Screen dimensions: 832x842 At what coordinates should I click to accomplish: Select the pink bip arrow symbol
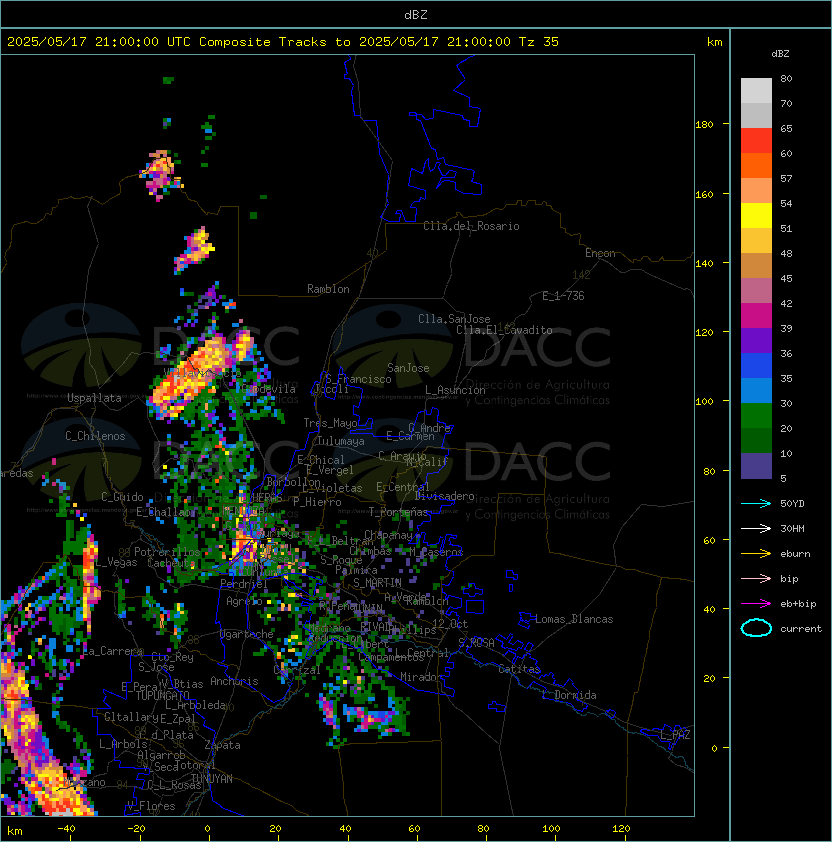click(x=756, y=579)
